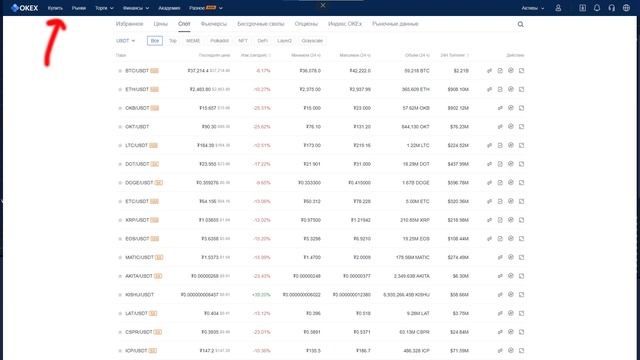Select the NFT filter
The height and width of the screenshot is (360, 640).
pos(243,41)
